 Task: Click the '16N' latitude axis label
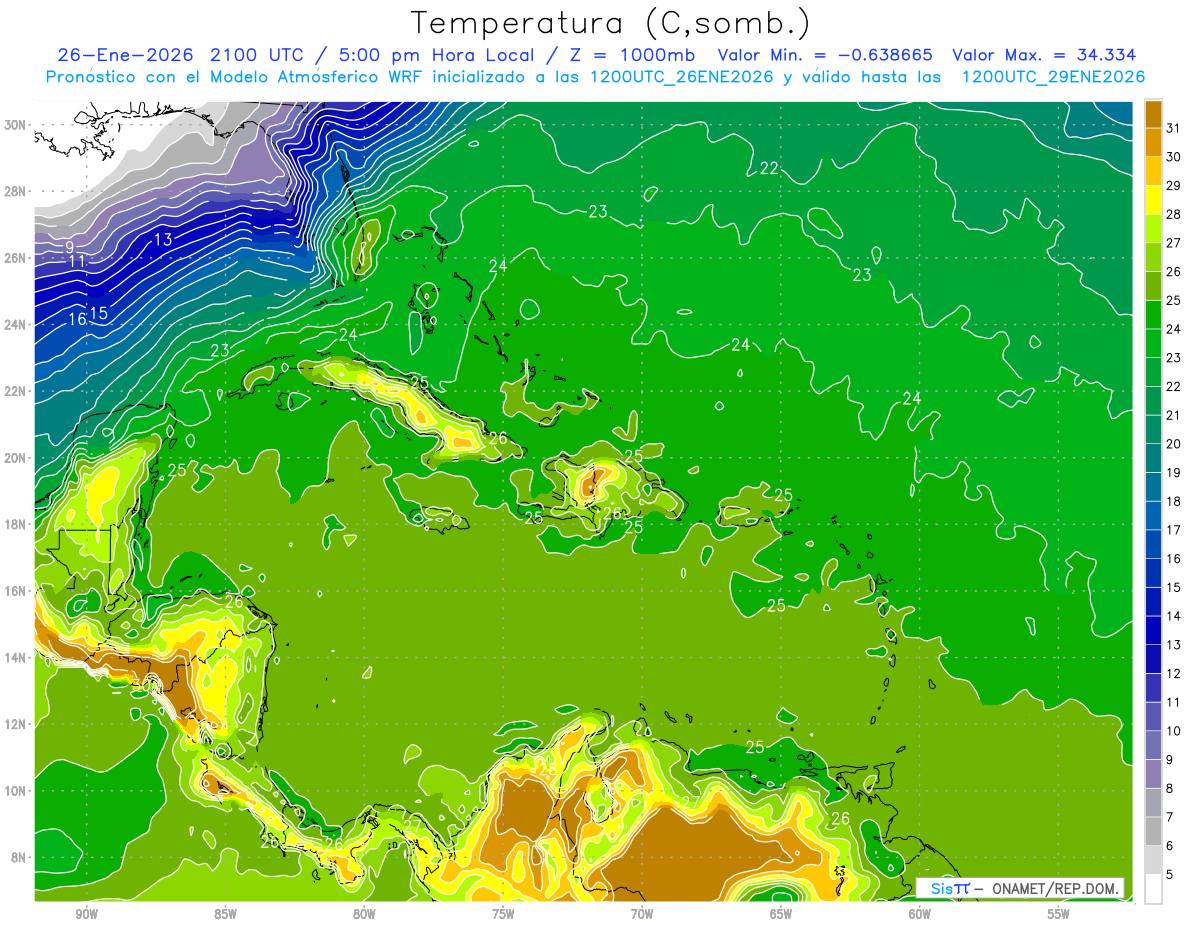click(17, 591)
